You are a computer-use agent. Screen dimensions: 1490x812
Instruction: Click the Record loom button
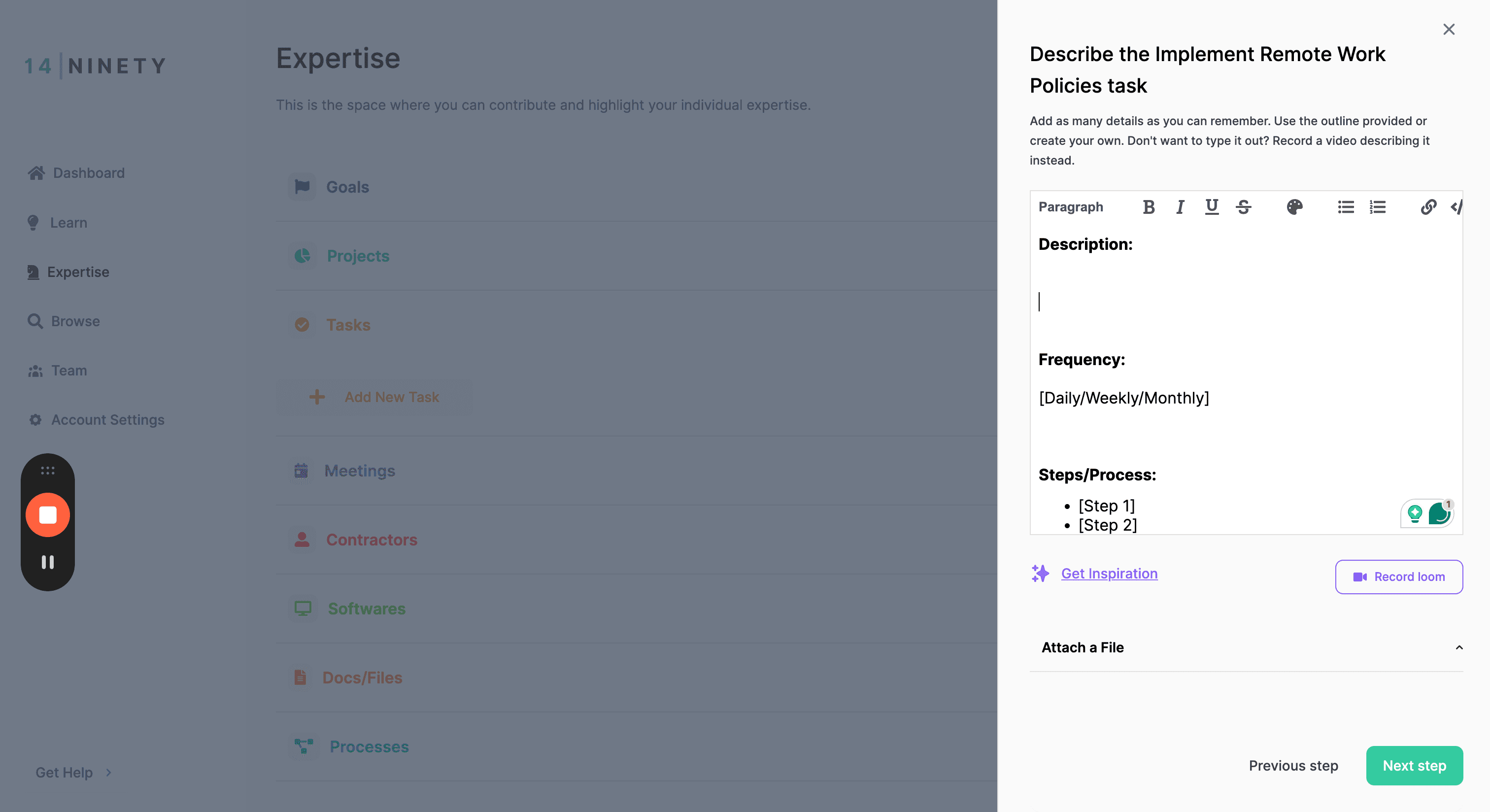coord(1399,576)
